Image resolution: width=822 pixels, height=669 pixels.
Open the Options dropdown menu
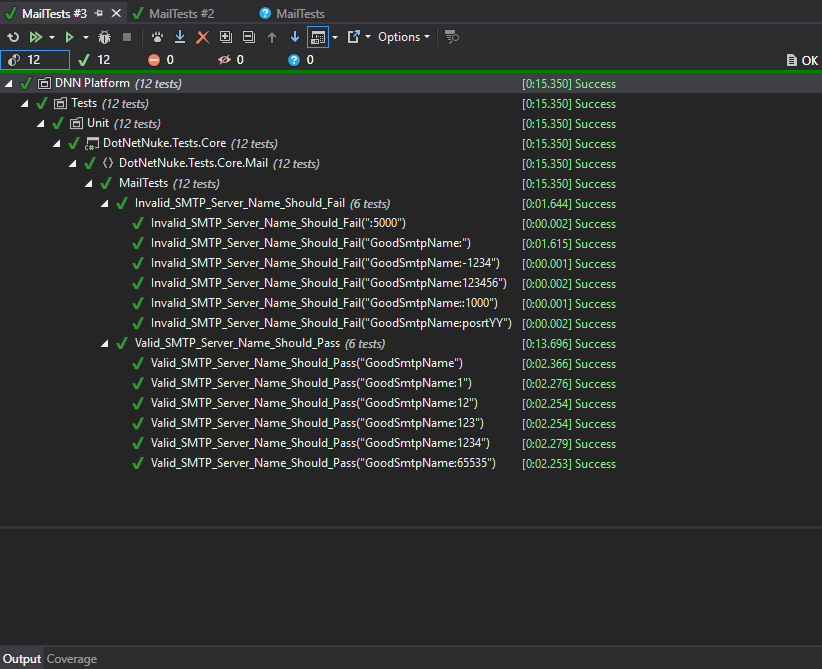tap(404, 37)
